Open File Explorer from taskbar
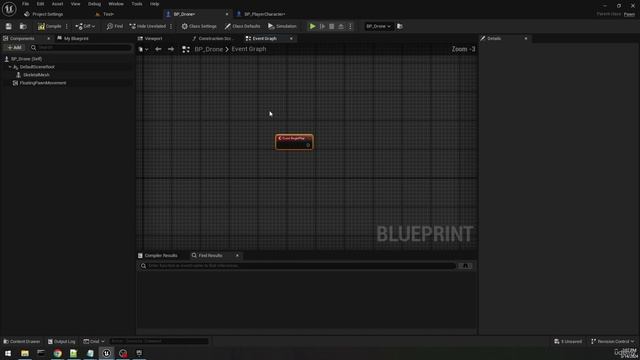This screenshot has width=640, height=360. (x=25, y=353)
